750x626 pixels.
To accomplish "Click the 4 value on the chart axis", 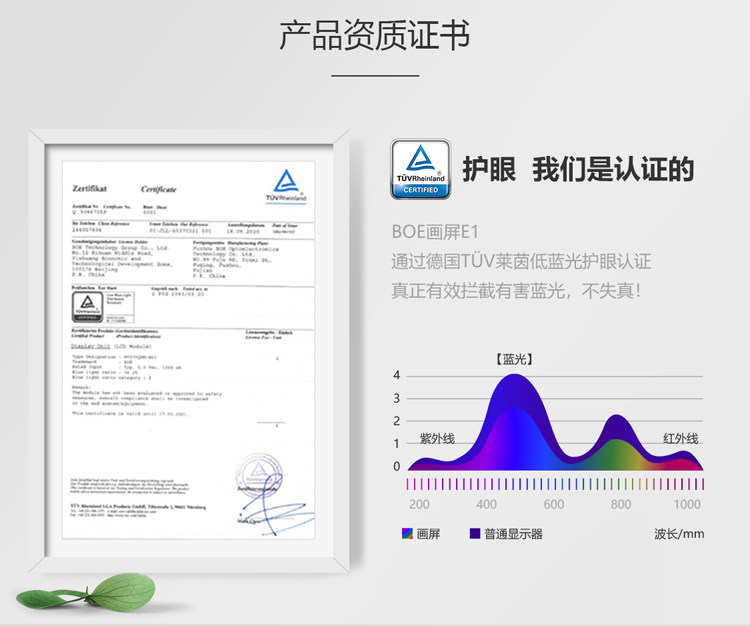I will coord(397,375).
